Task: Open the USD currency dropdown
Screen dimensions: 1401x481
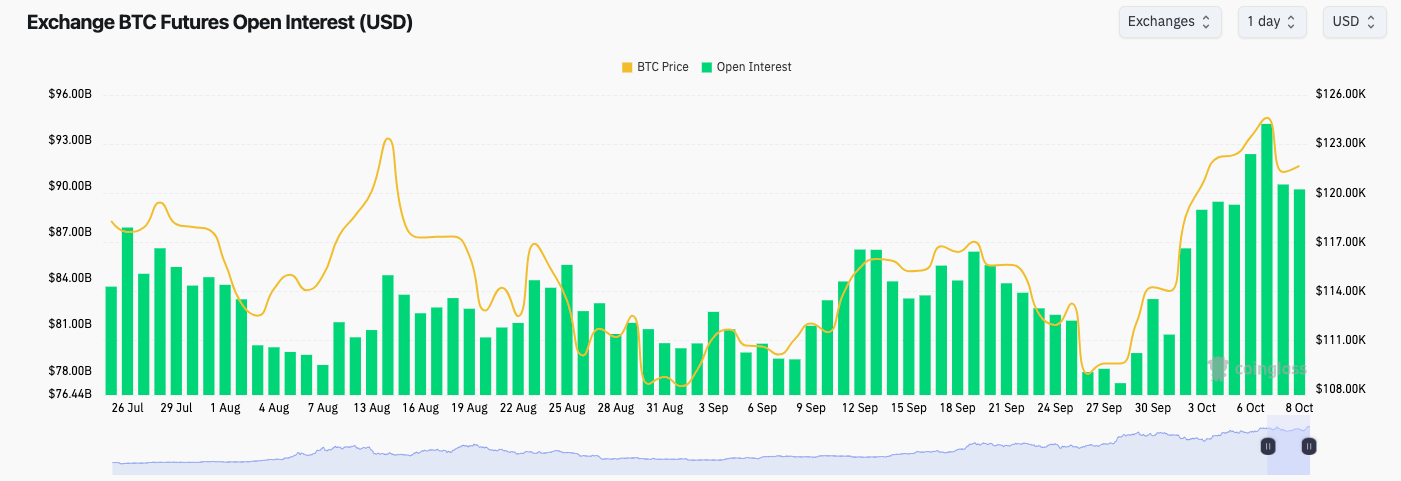Action: 1353,21
